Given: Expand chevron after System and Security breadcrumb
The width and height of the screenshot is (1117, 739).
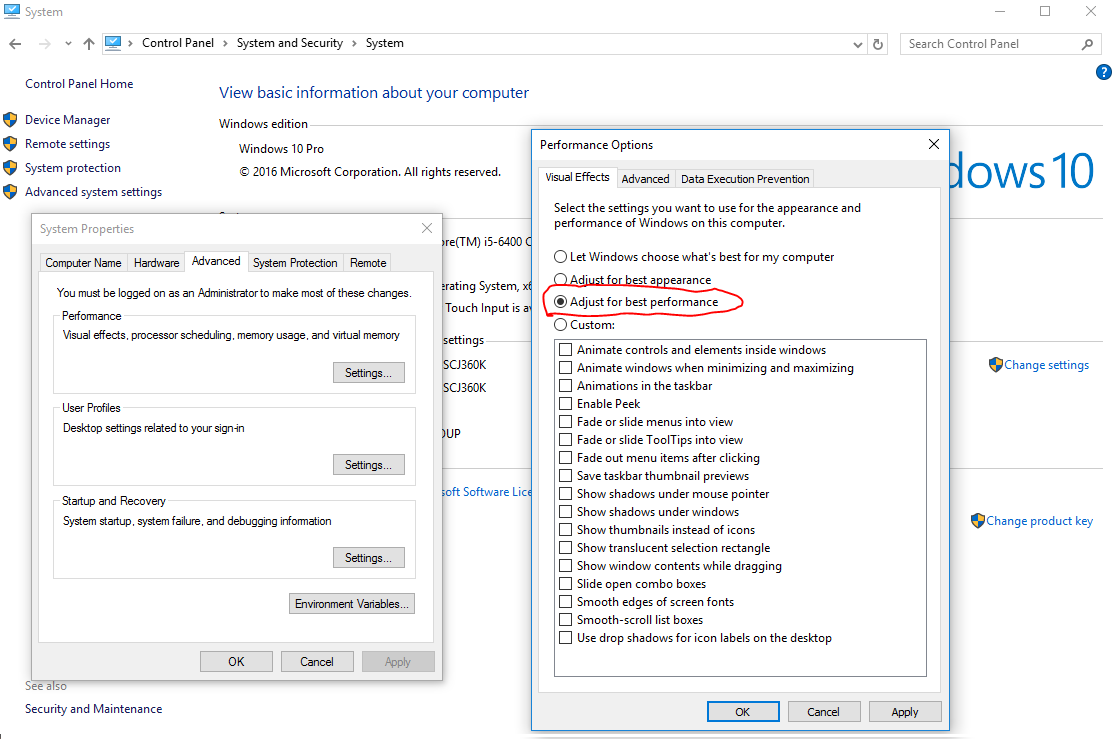Looking at the screenshot, I should [354, 43].
